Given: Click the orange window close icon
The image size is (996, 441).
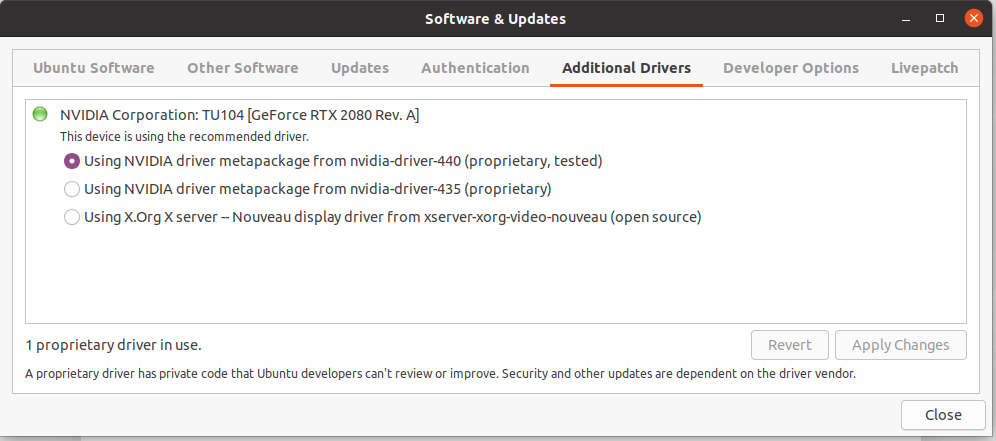Looking at the screenshot, I should tap(973, 18).
